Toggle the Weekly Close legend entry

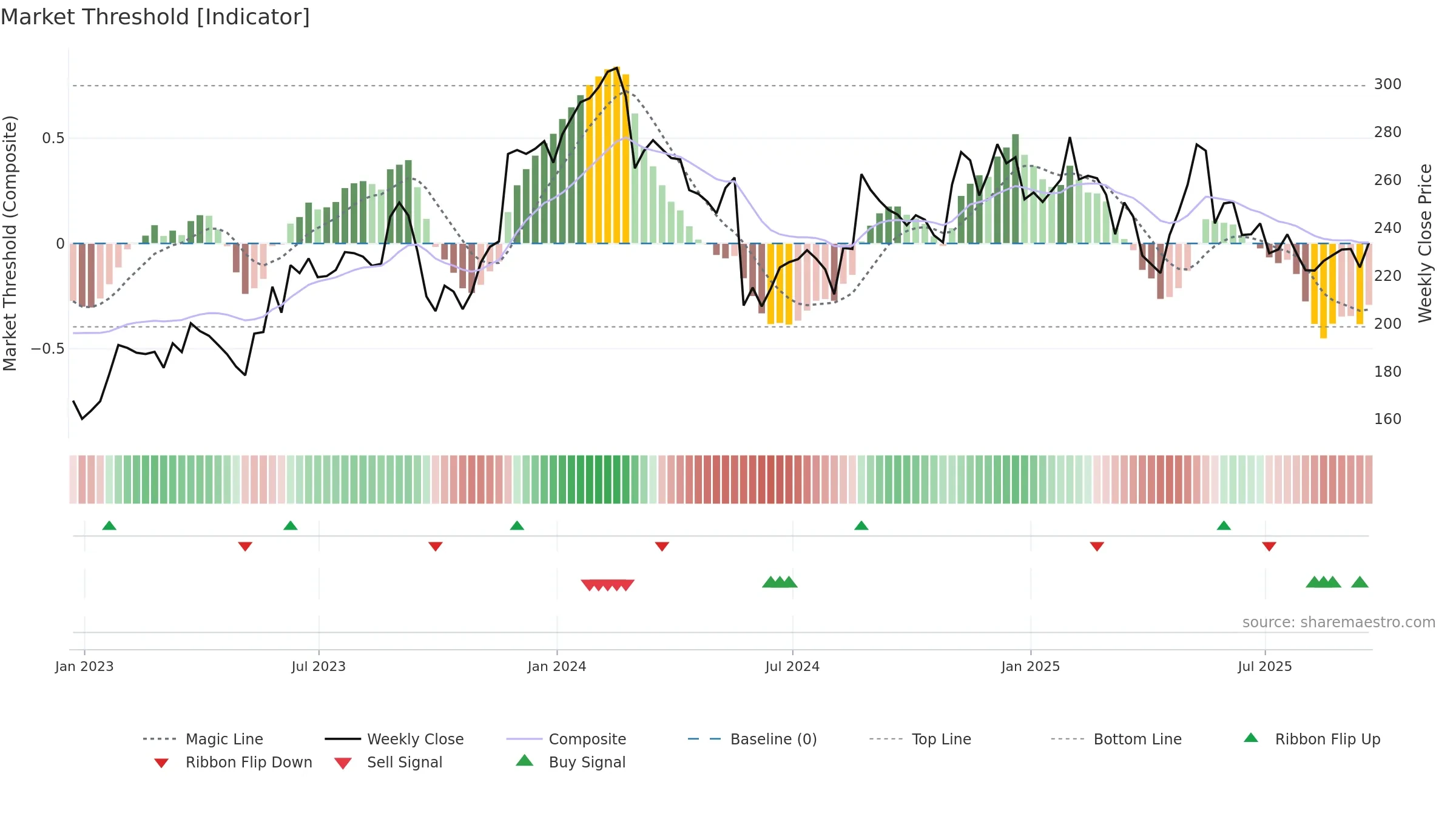(x=394, y=739)
